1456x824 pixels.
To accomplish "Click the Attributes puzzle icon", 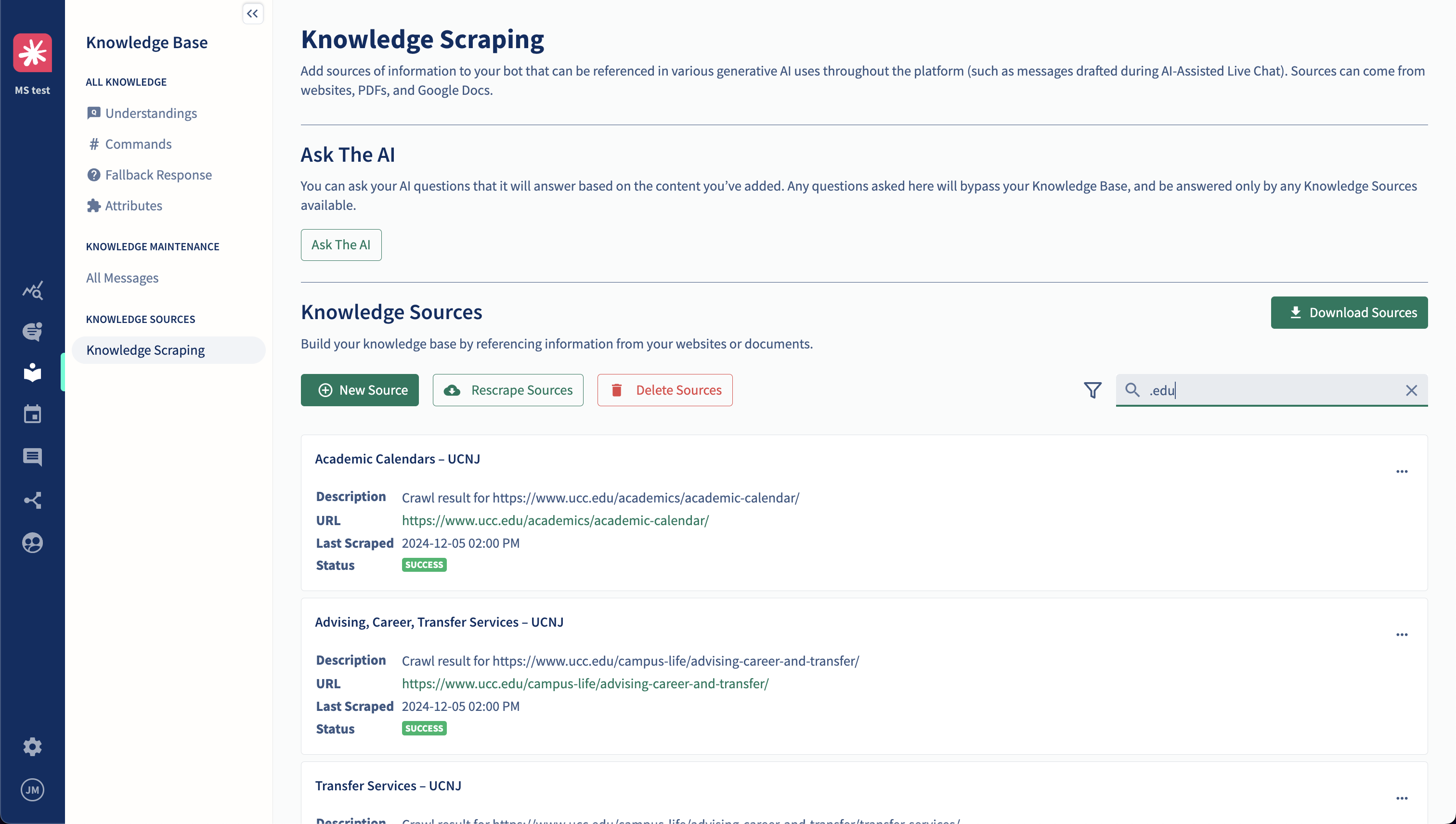I will 93,206.
